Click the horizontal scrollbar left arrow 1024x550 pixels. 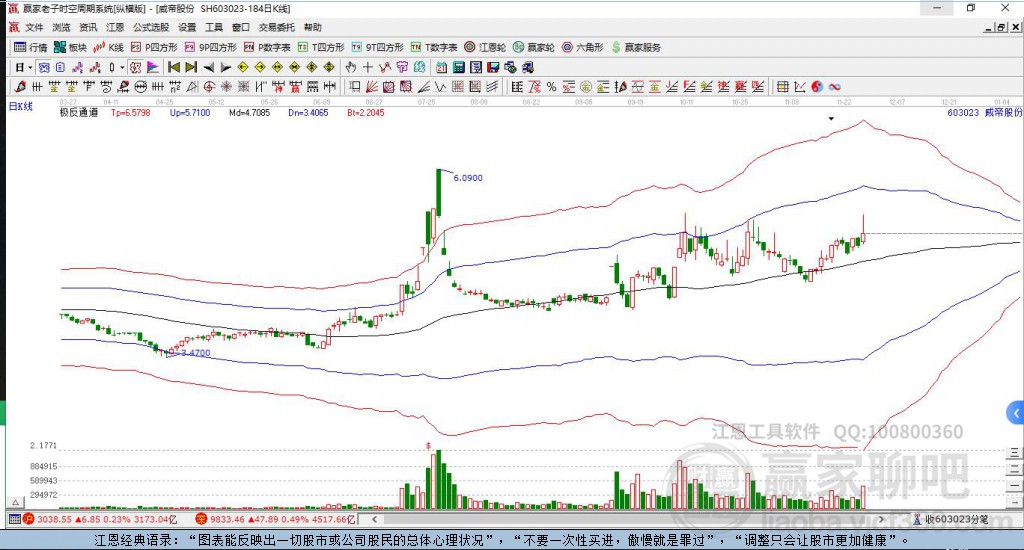[374, 519]
